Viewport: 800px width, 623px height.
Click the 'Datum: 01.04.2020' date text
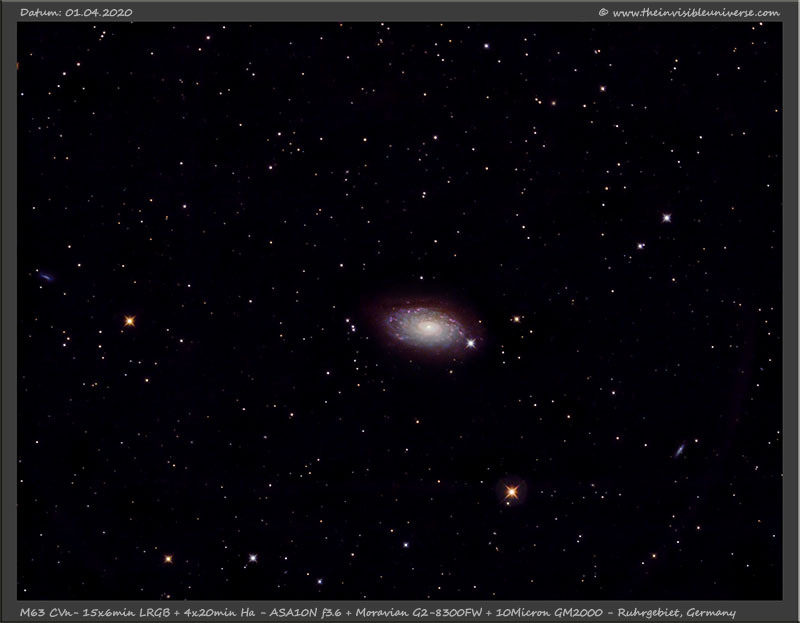point(75,12)
